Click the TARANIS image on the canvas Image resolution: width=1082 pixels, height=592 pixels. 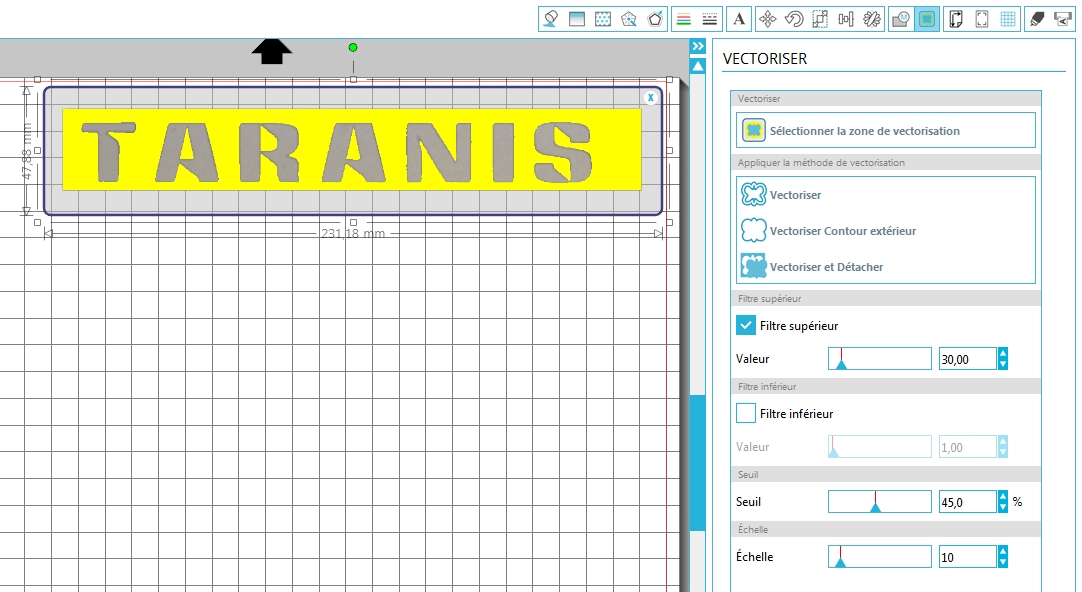(352, 150)
